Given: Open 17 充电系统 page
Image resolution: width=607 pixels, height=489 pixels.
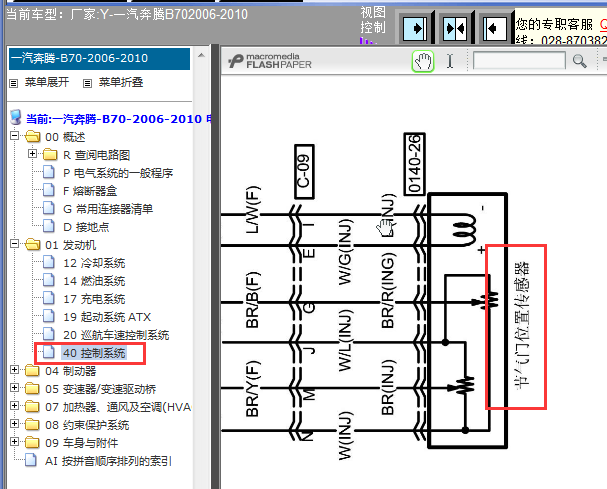Looking at the screenshot, I should (94, 299).
